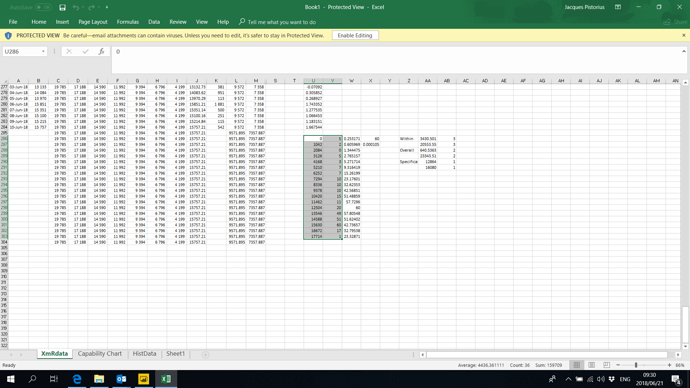Click the Enable Editing button
This screenshot has height=388, width=690.
click(355, 35)
